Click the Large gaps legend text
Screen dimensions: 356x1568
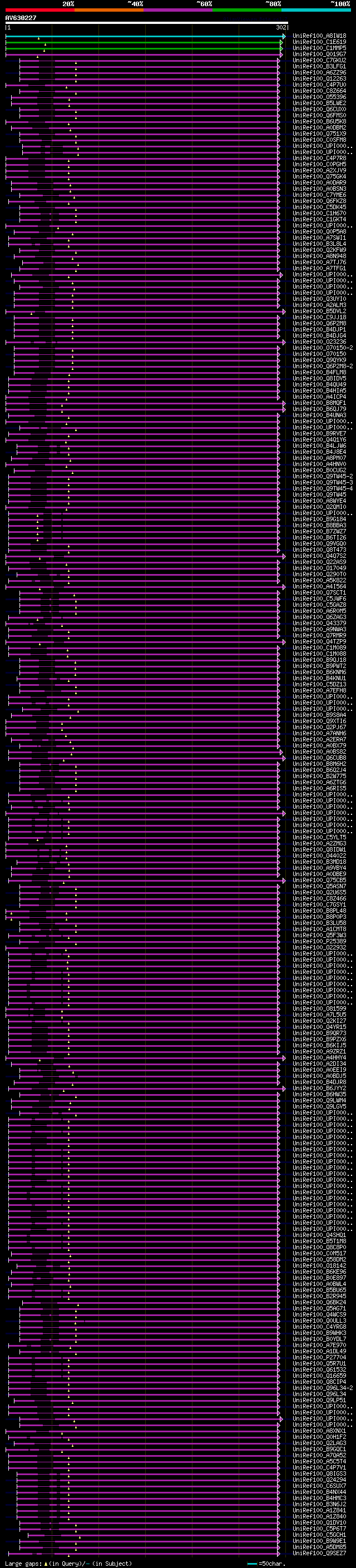click(x=23, y=1563)
